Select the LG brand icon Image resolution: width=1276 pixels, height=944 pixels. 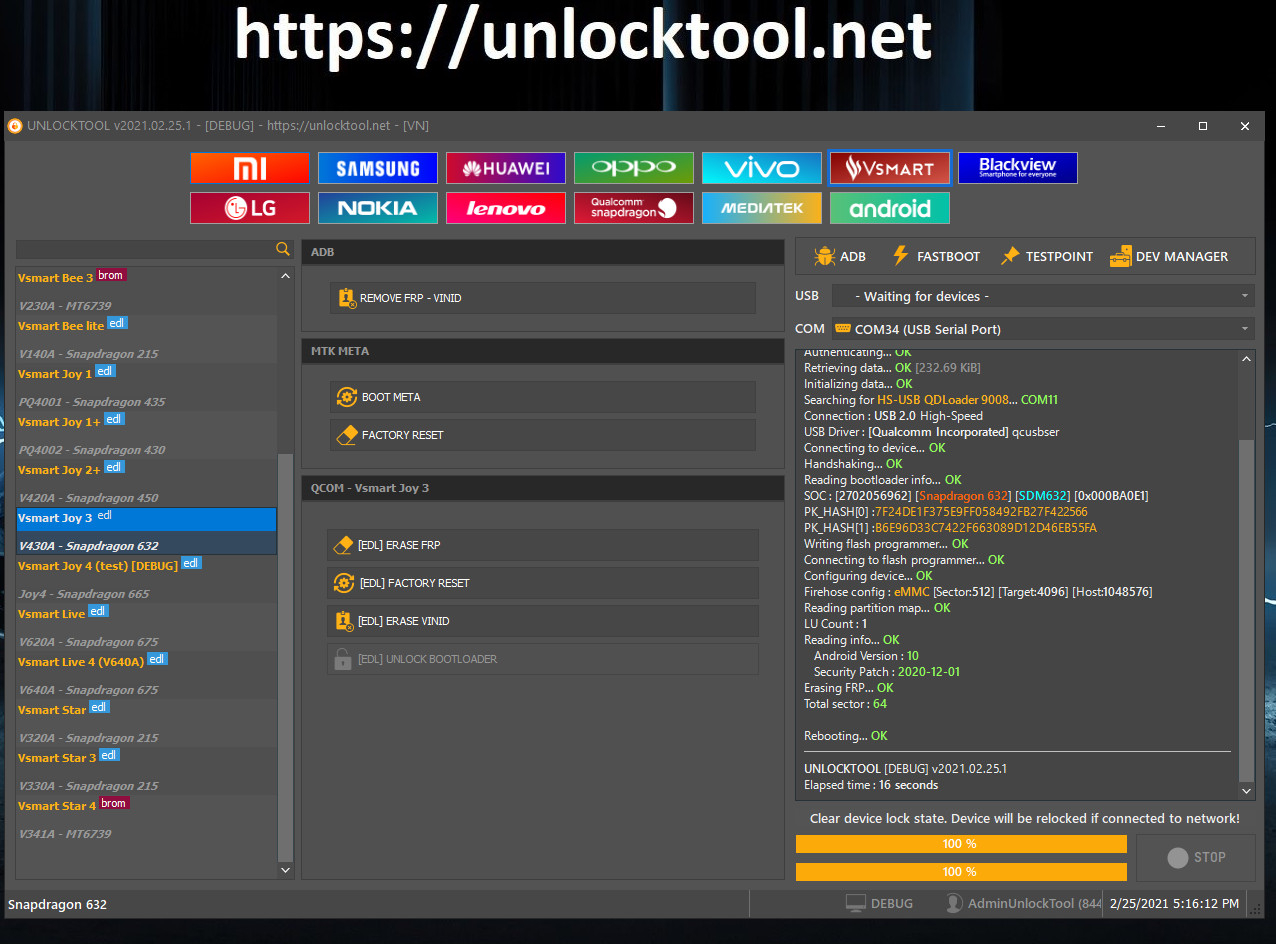click(250, 208)
